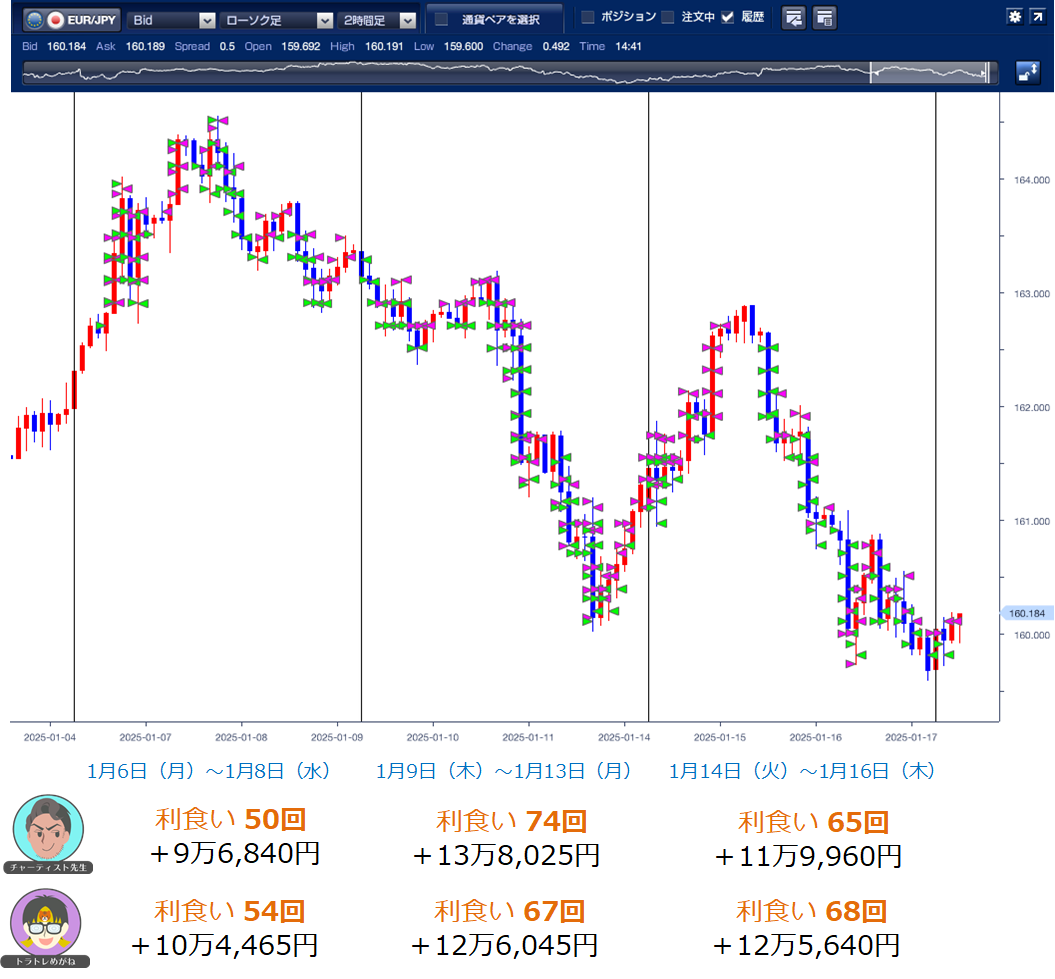
Task: Click the 160.184 current price label on axis
Action: point(1026,614)
